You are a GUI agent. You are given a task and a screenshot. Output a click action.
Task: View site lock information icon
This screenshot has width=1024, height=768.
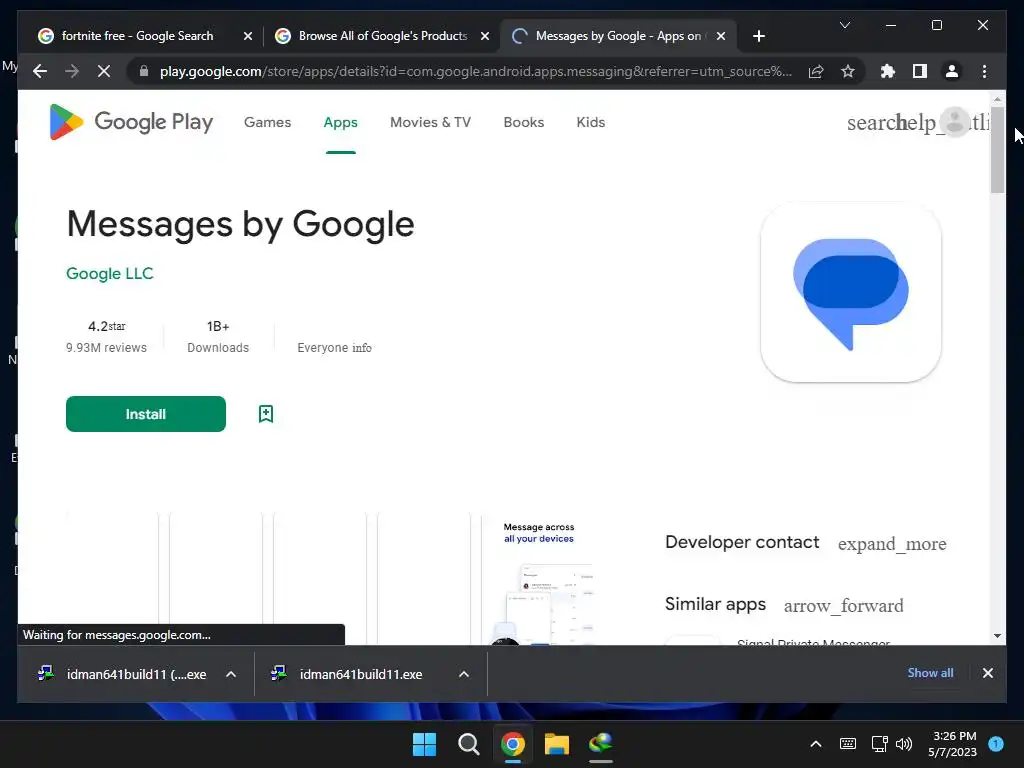(x=144, y=71)
